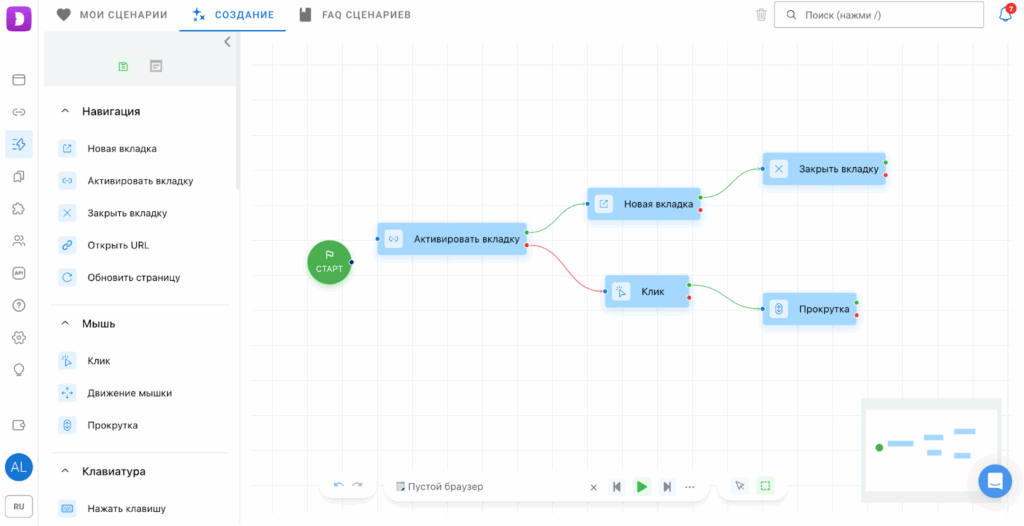This screenshot has width=1024, height=526.
Task: Toggle the pointer cursor mode
Action: pos(739,486)
